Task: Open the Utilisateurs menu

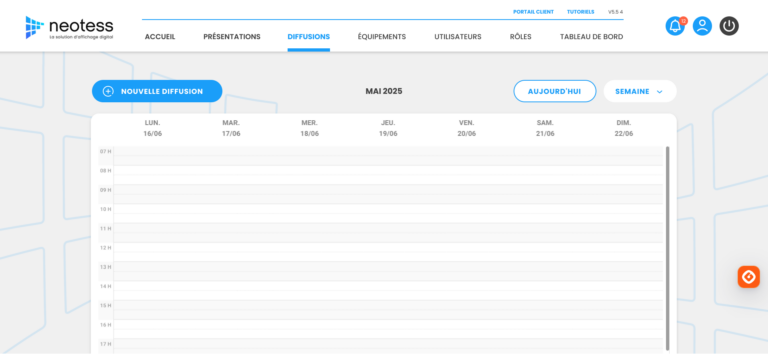Action: 457,37
